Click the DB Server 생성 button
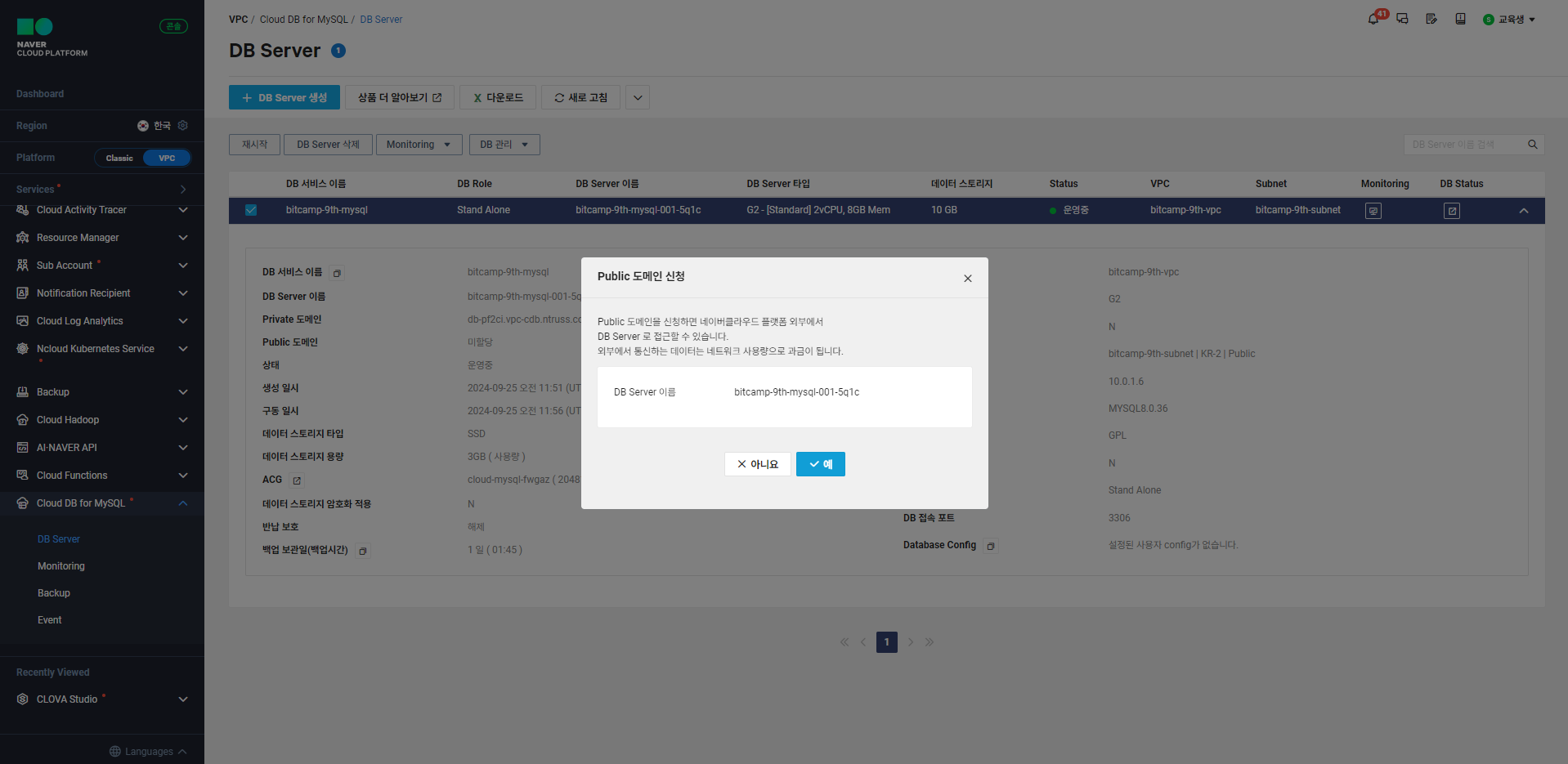 (x=284, y=97)
